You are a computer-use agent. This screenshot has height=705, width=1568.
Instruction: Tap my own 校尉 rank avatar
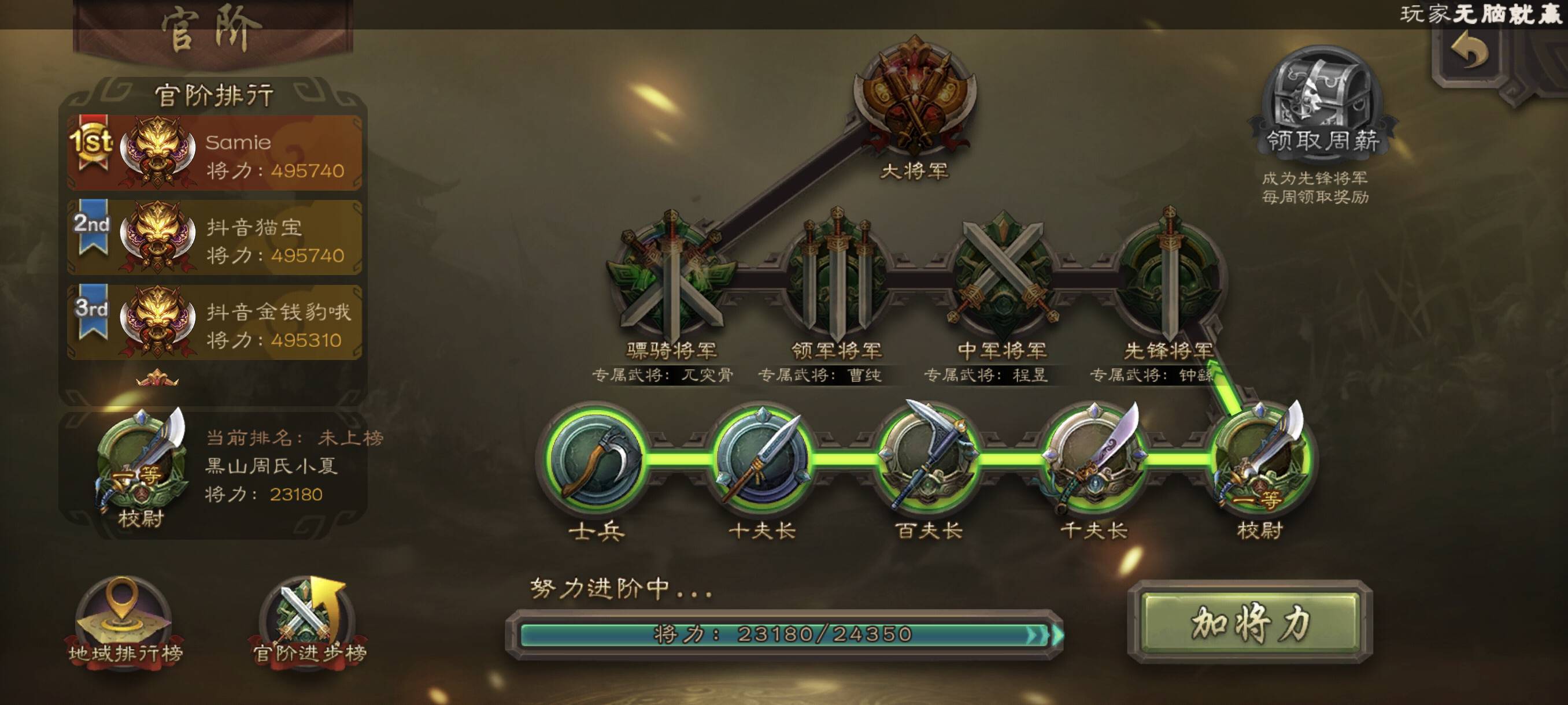pos(142,467)
